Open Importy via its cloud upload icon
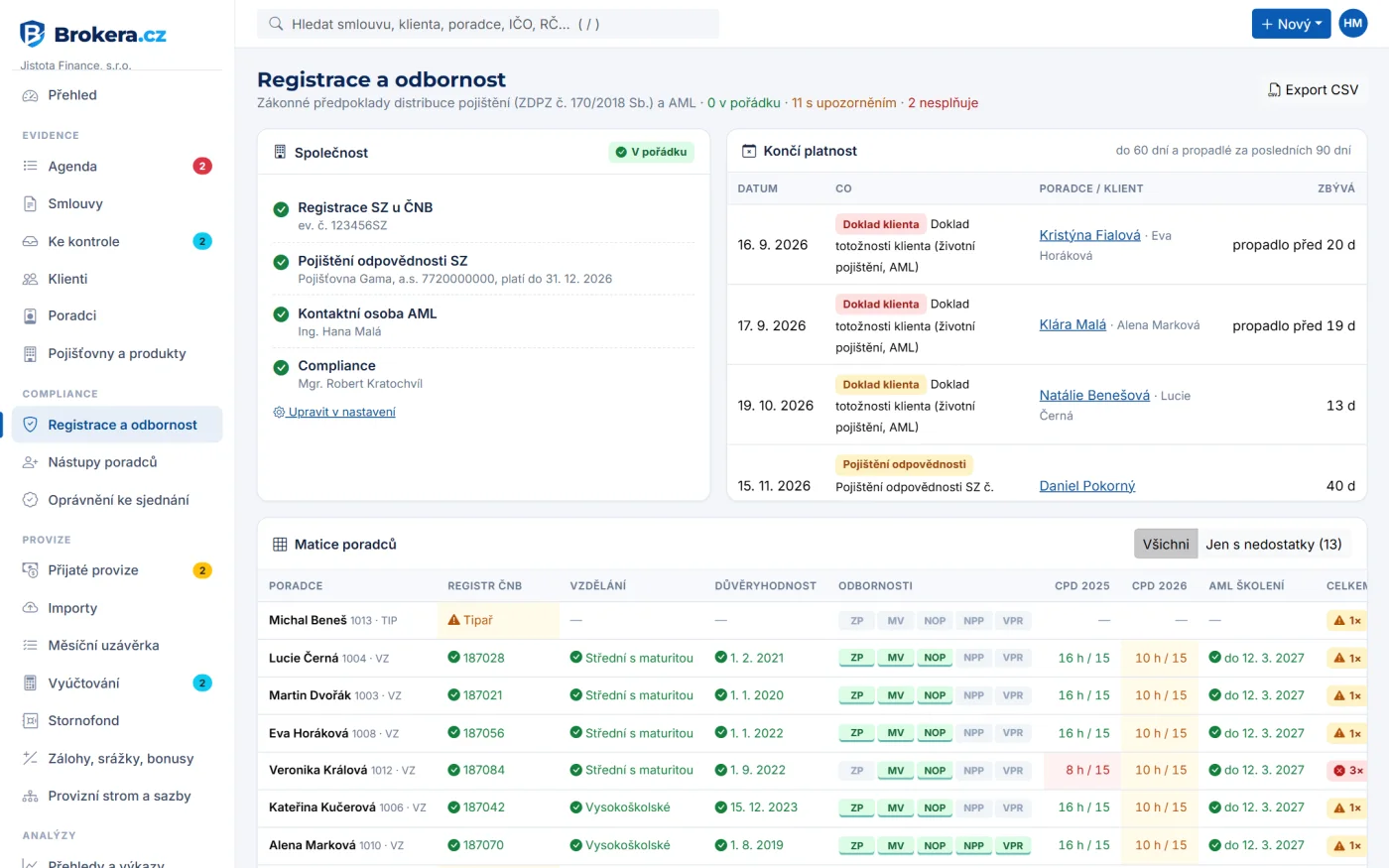 coord(30,608)
